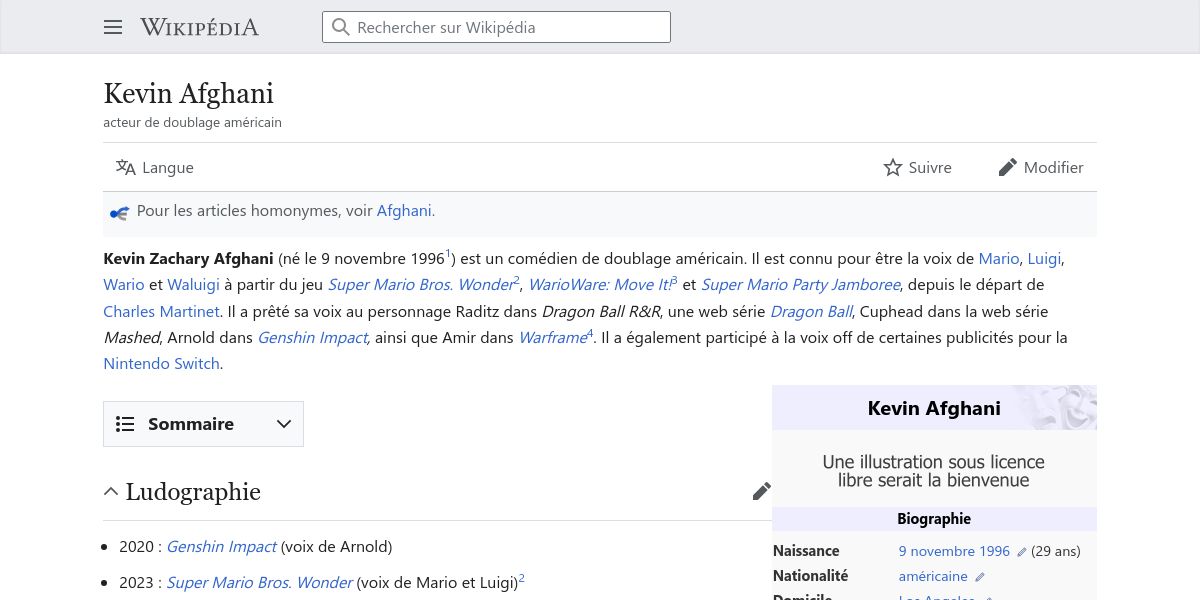Open Super Mario Bros. Wonder 2023 entry link
1200x600 pixels.
point(259,582)
